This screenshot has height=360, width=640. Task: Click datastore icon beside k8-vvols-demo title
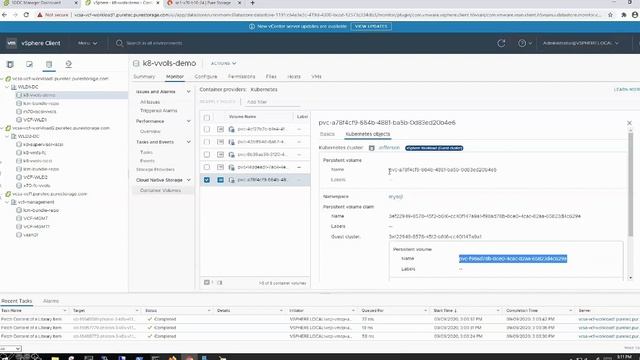[136, 63]
